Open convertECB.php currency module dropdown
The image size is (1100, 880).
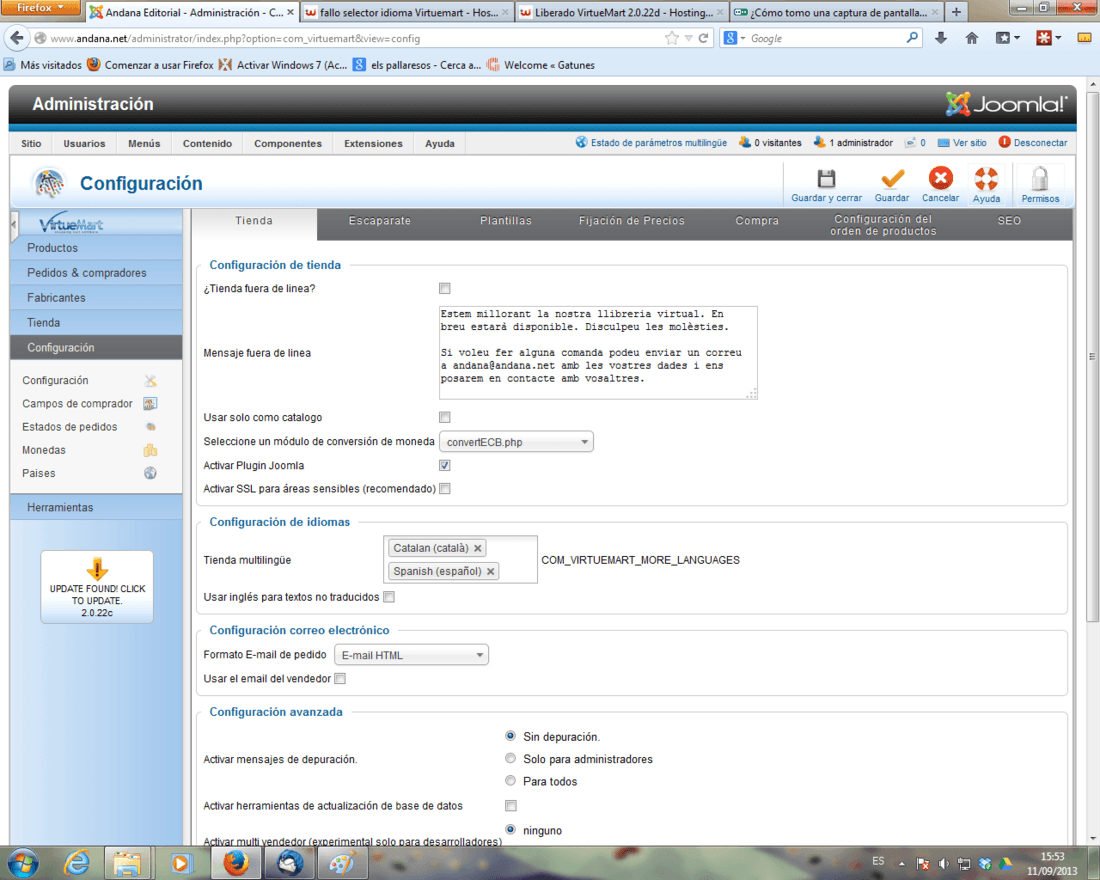516,442
